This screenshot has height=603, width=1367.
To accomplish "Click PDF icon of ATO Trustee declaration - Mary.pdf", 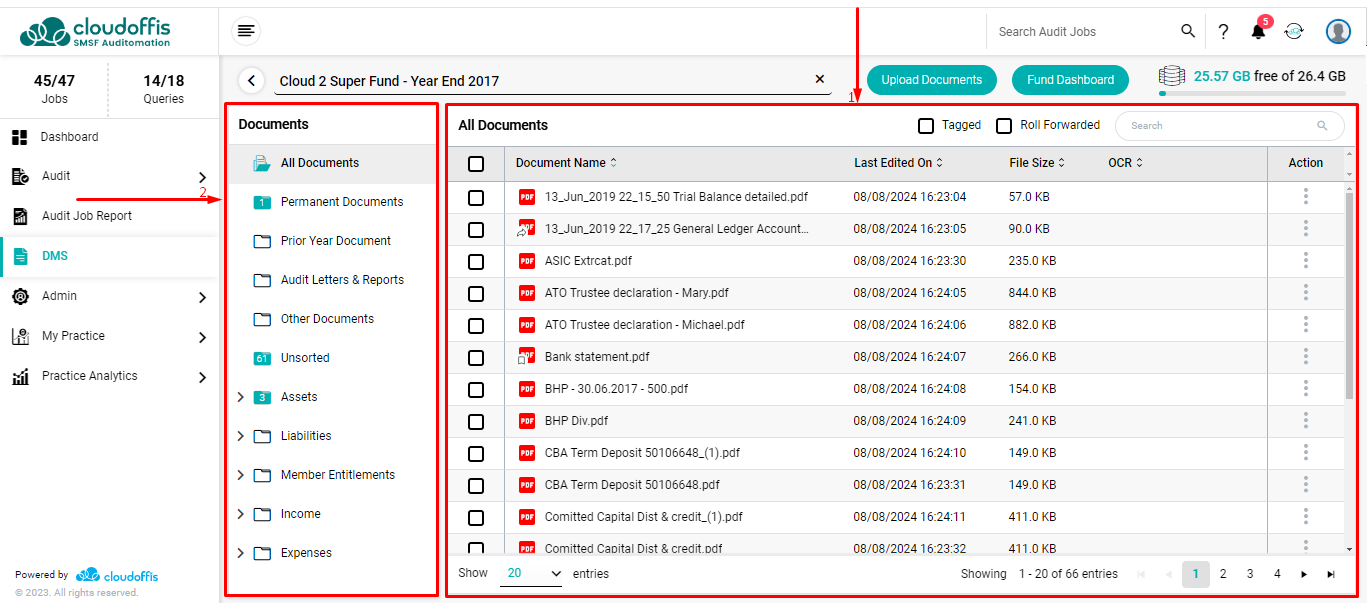I will 527,293.
